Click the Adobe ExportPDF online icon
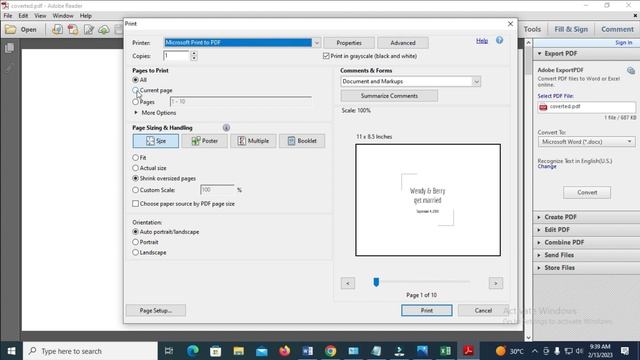This screenshot has height=360, width=640. pos(631,71)
